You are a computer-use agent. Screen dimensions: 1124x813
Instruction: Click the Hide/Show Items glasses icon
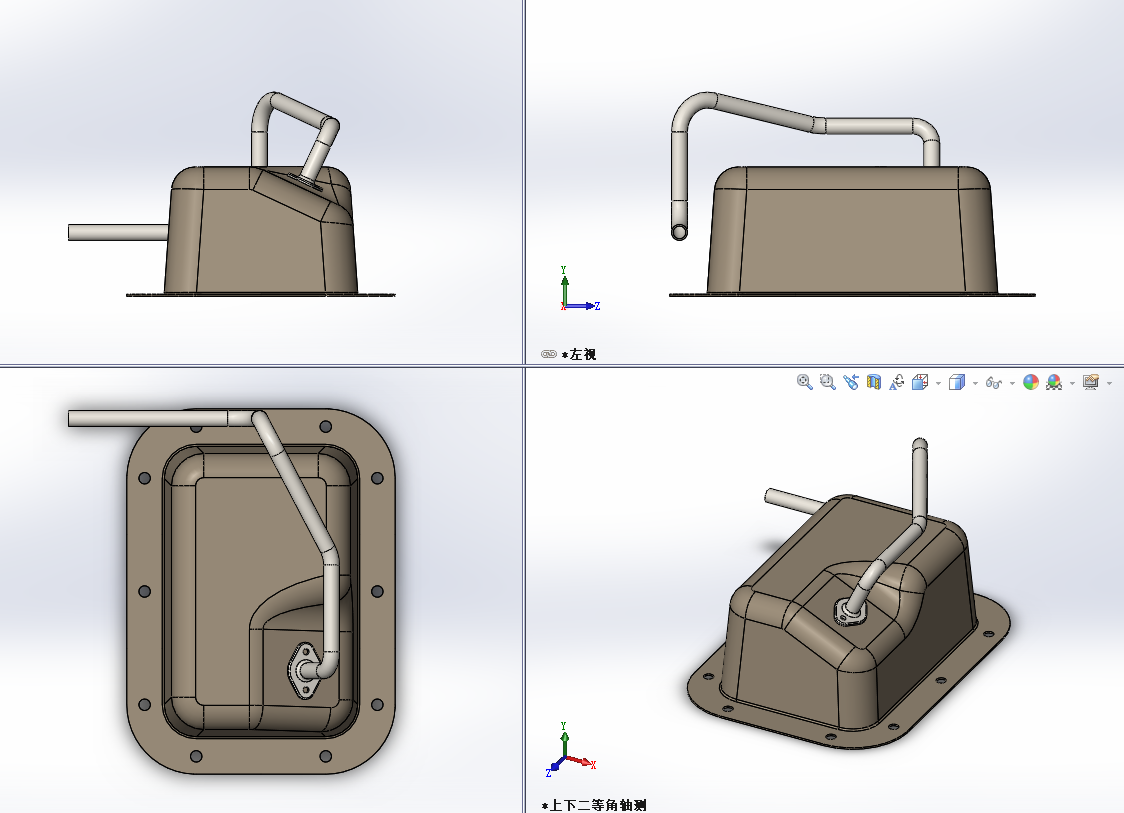click(993, 383)
